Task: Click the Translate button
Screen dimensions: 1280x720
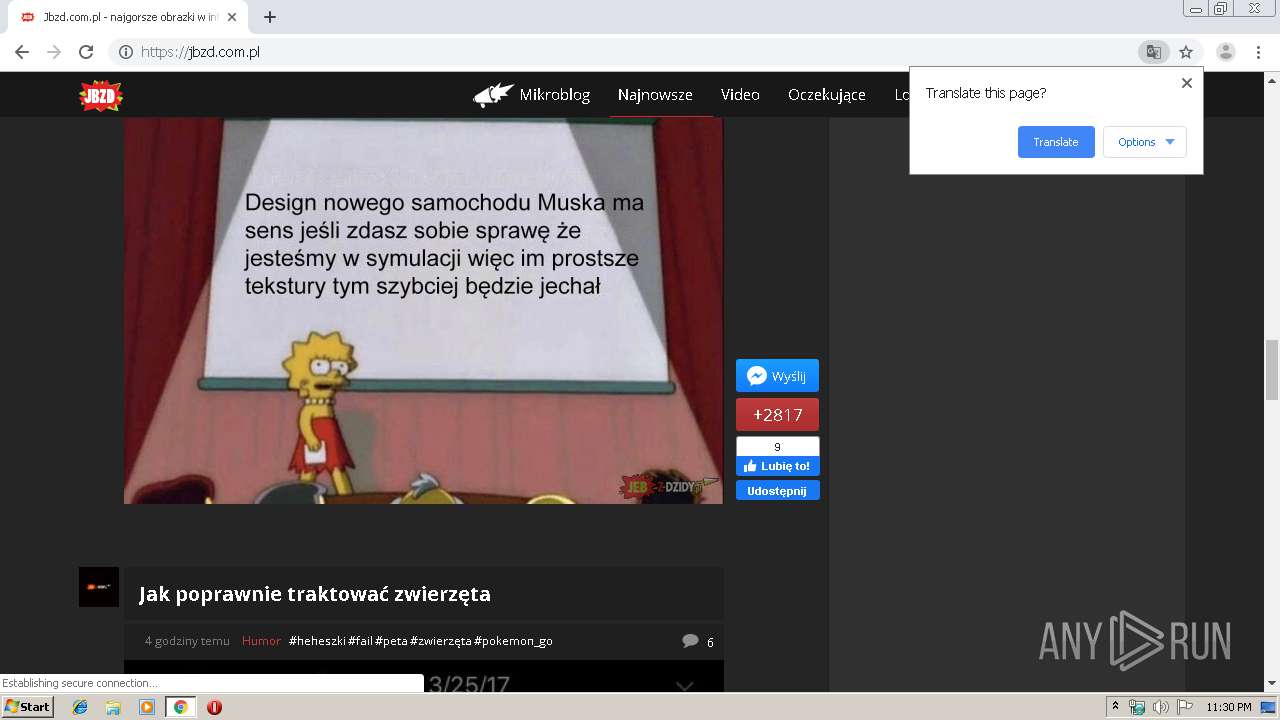Action: click(x=1056, y=142)
